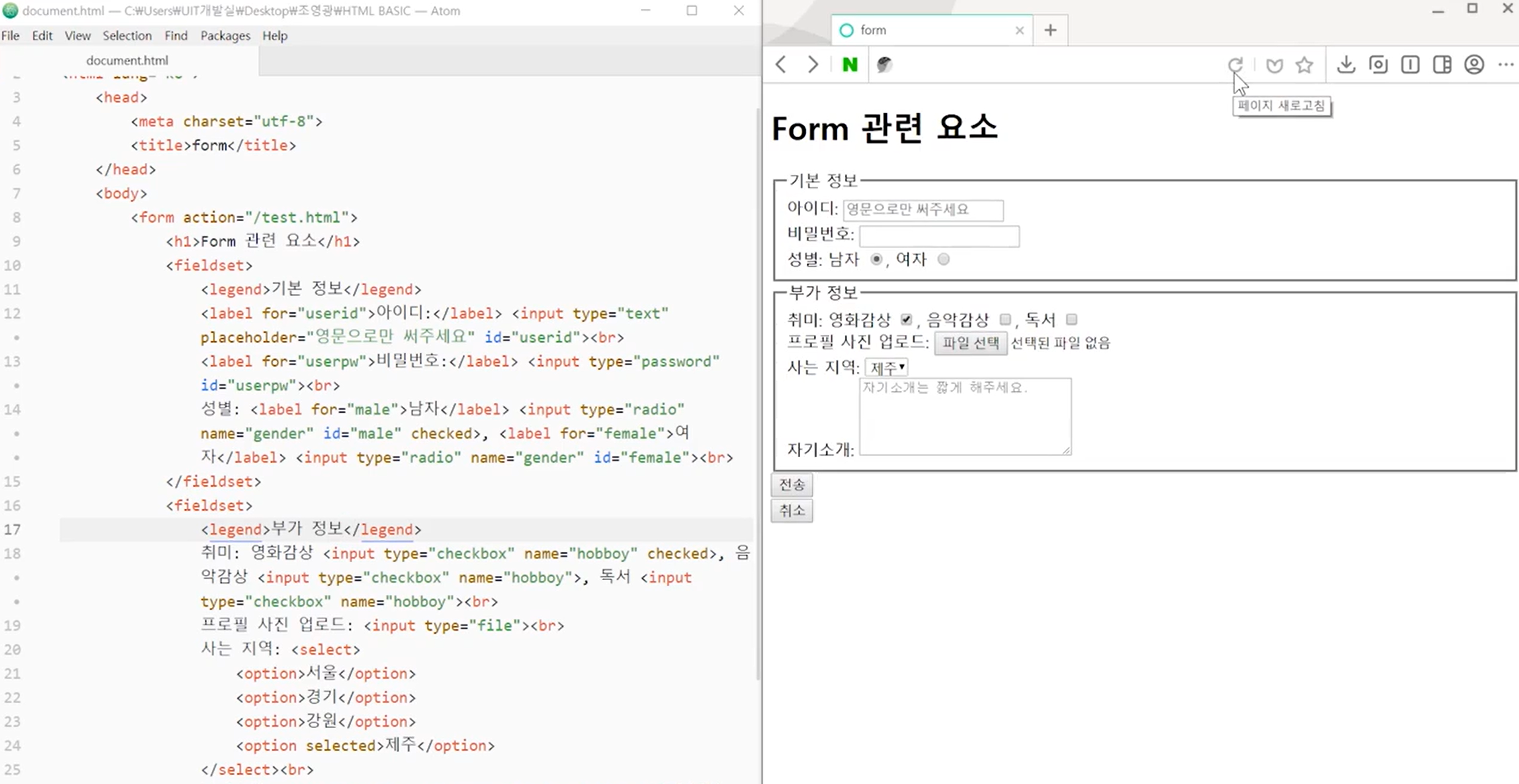Check the 음악감상 checkbox
The image size is (1519, 784).
tap(1005, 320)
